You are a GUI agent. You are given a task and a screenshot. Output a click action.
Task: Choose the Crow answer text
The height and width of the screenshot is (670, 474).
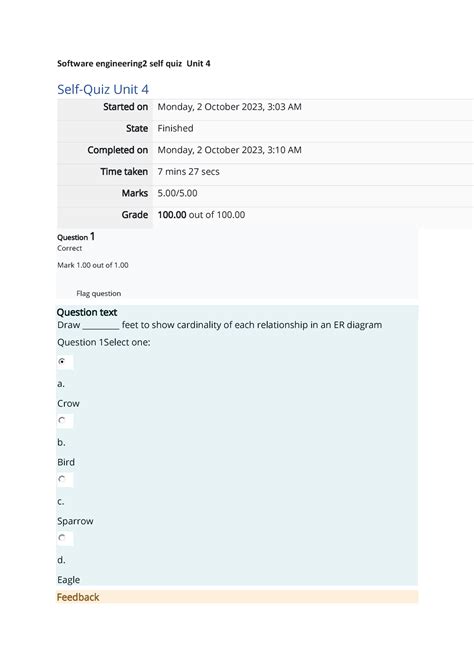[x=68, y=403]
